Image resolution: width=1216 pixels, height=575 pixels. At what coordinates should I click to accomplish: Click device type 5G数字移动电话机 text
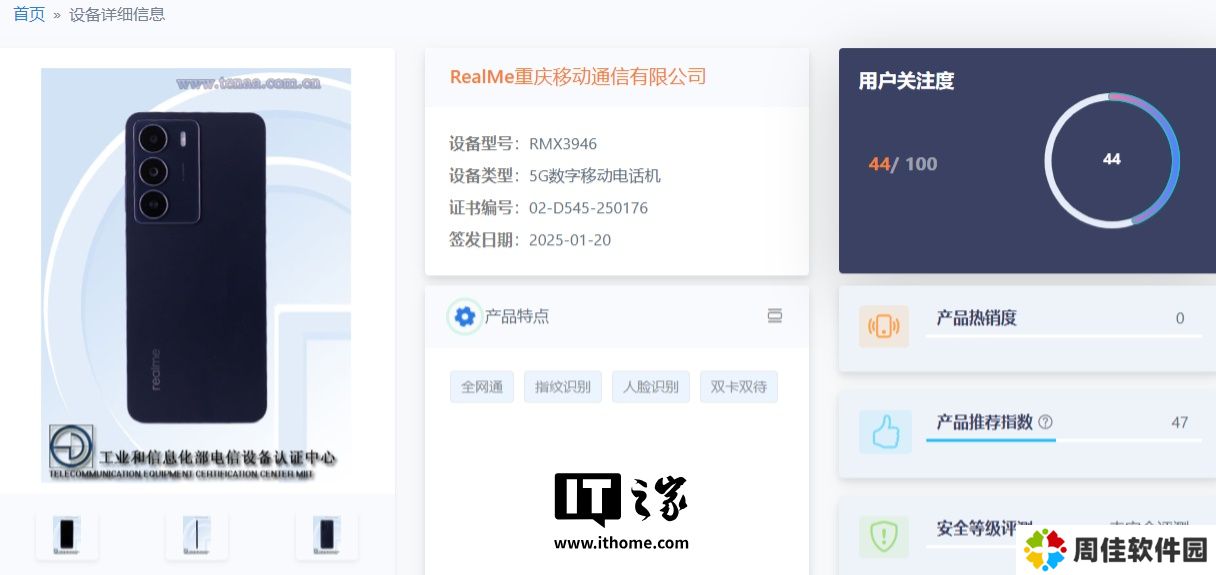pyautogui.click(x=595, y=176)
